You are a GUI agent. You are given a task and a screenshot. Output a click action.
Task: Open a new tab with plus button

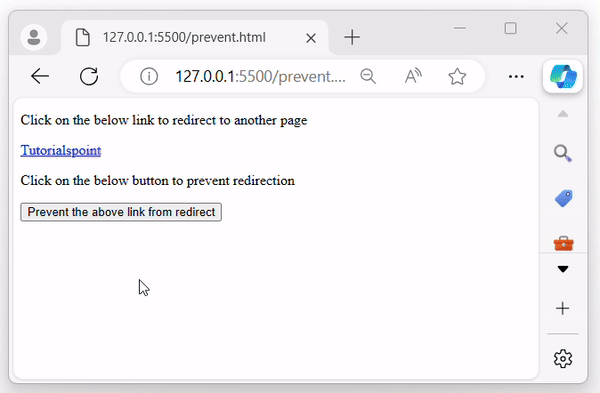pos(352,38)
